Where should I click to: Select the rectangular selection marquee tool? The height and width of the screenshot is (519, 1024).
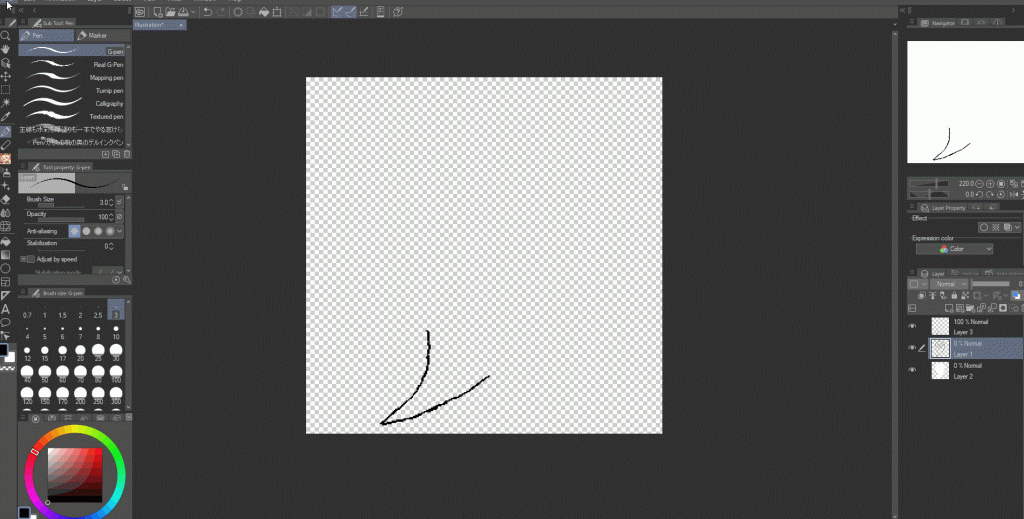[x=5, y=89]
